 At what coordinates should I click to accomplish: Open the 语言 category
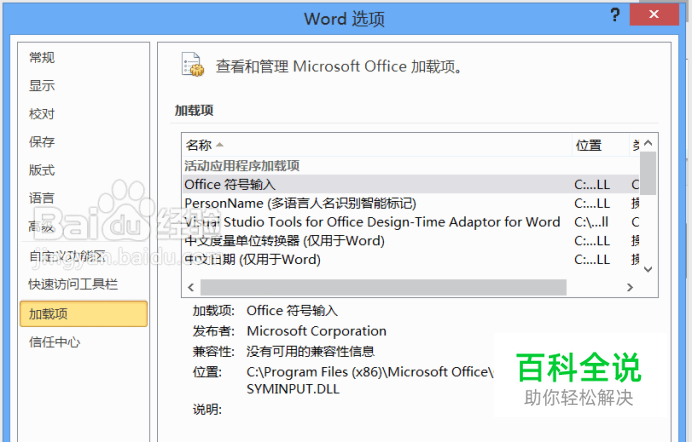[42, 198]
